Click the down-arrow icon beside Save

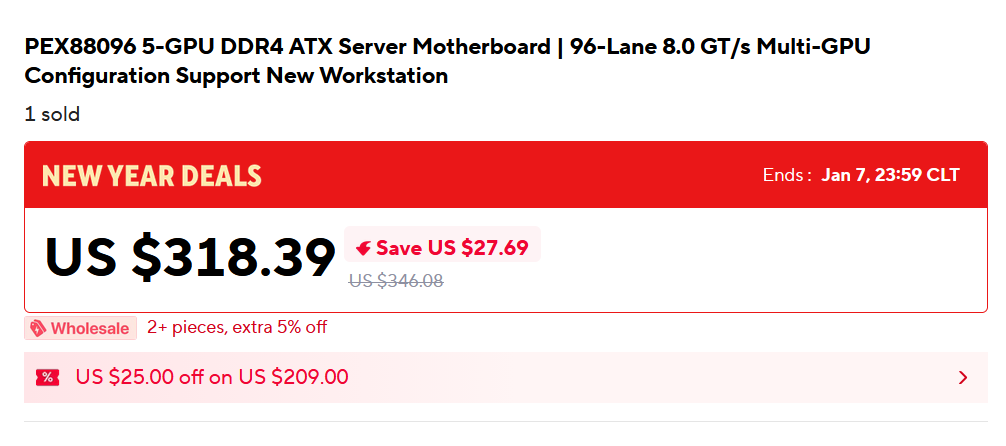pyautogui.click(x=364, y=248)
